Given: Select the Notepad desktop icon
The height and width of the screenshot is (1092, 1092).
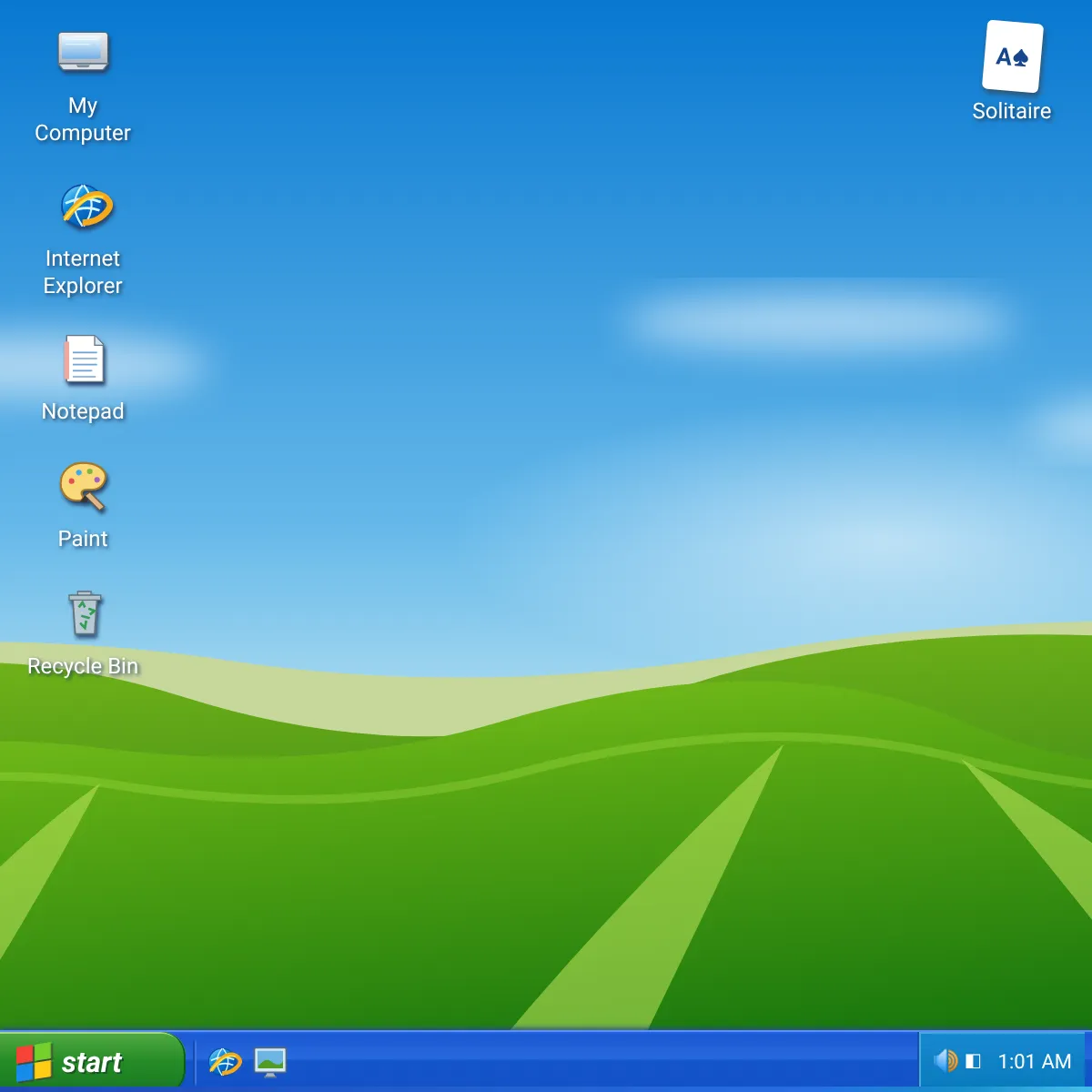Looking at the screenshot, I should (x=84, y=359).
